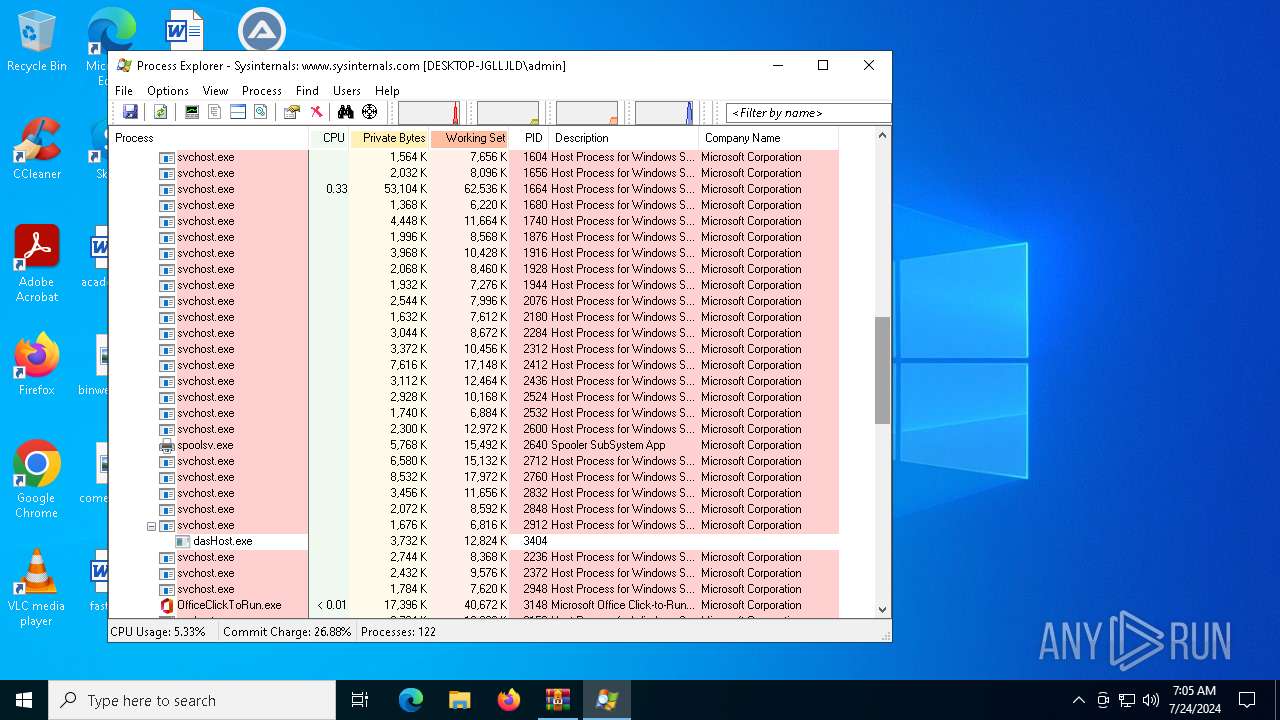
Task: Open the Find menu
Action: pos(307,90)
